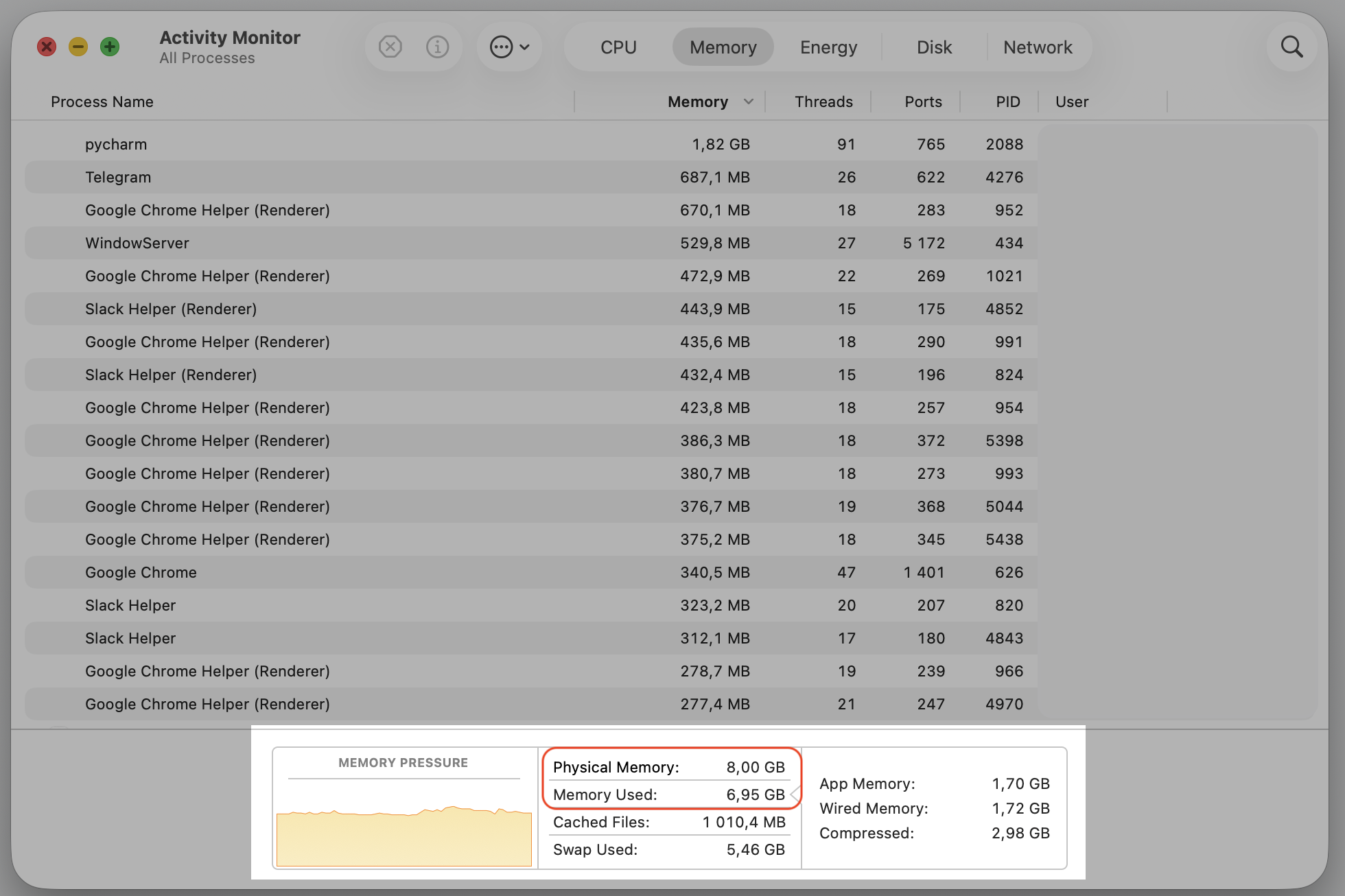The height and width of the screenshot is (896, 1345).
Task: Click the Swap Used 5,46 GB entry
Action: point(669,849)
